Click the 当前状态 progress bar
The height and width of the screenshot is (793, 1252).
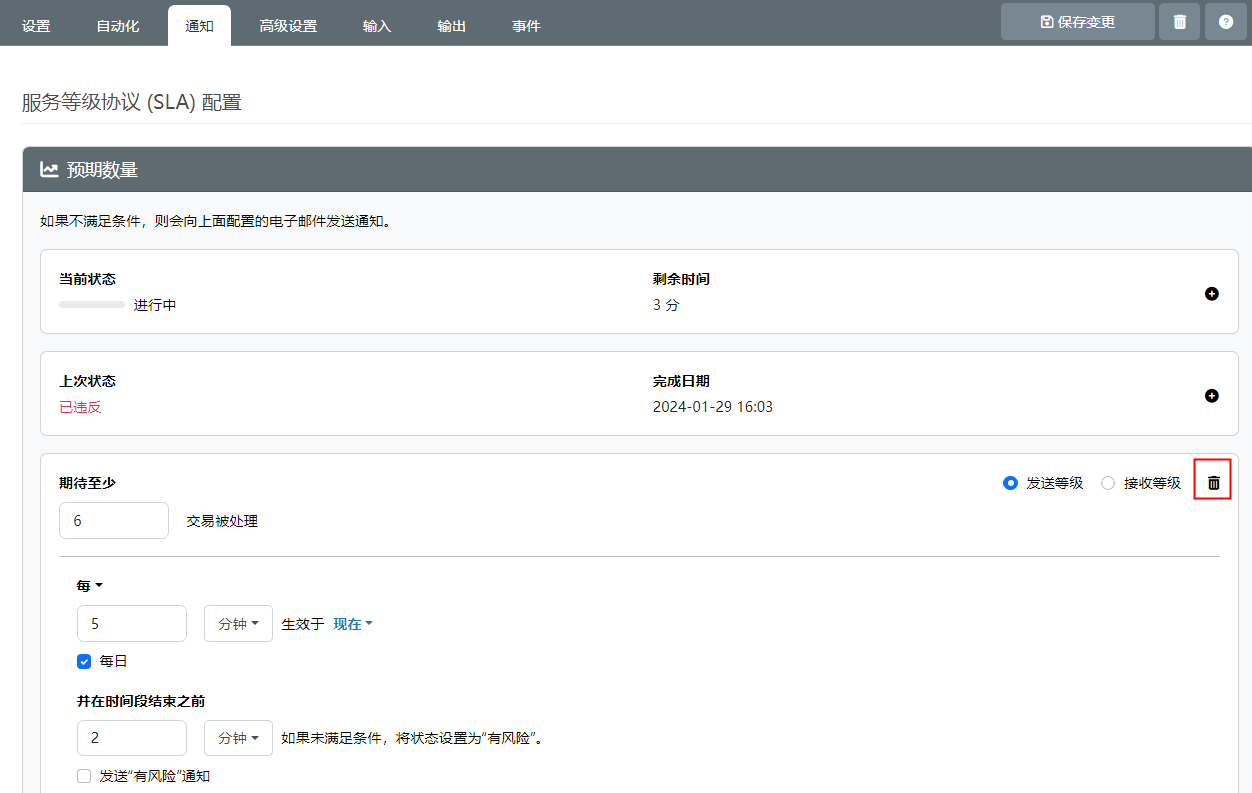click(x=92, y=305)
